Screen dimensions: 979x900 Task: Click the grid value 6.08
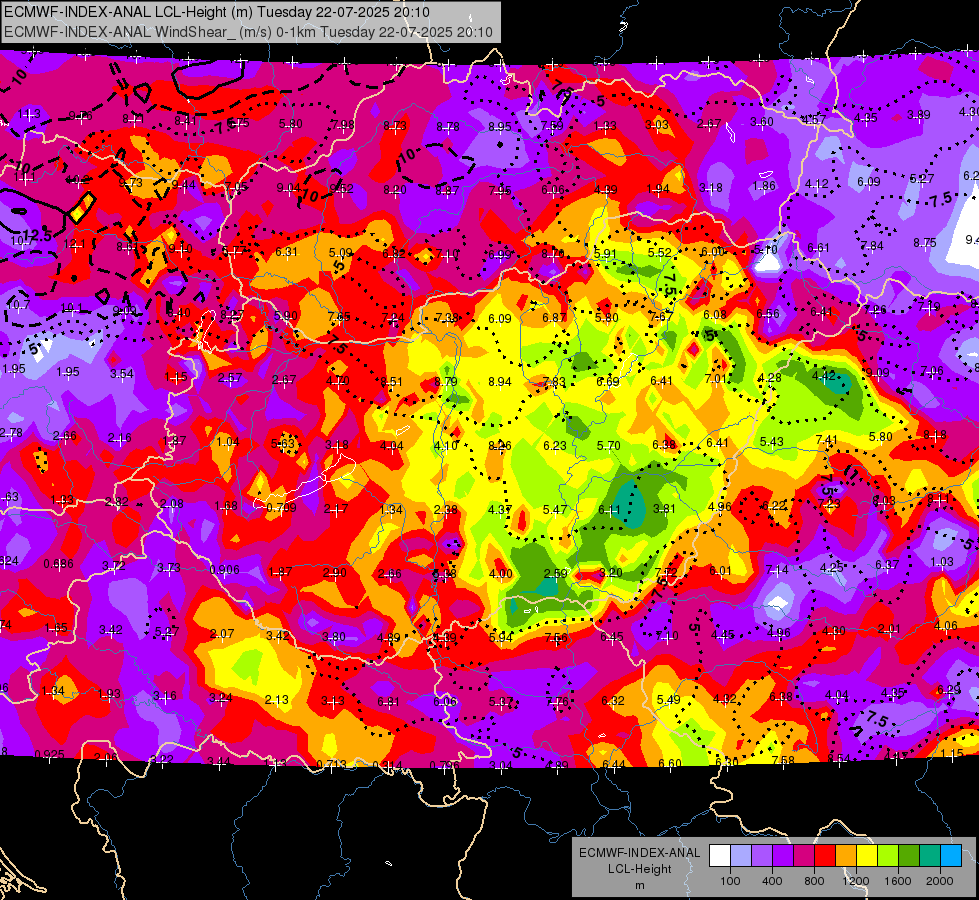(x=714, y=315)
